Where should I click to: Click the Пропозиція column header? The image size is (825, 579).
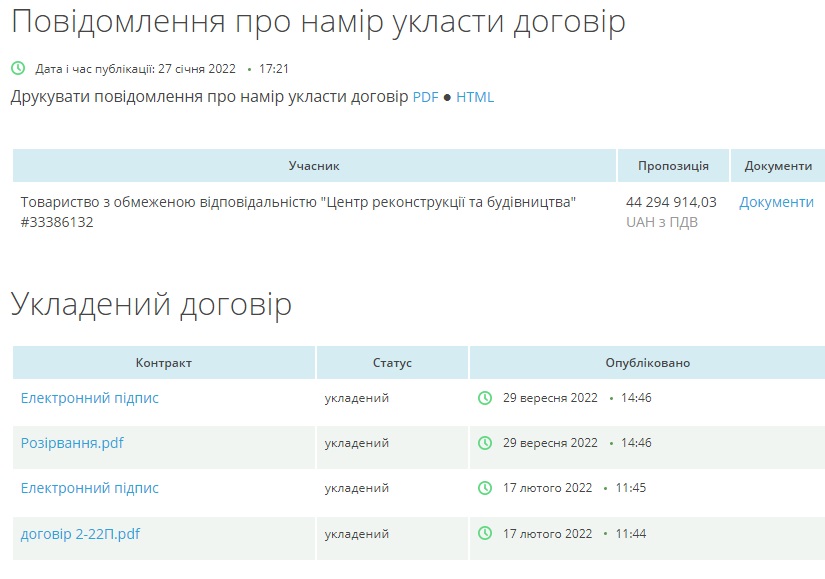point(673,166)
